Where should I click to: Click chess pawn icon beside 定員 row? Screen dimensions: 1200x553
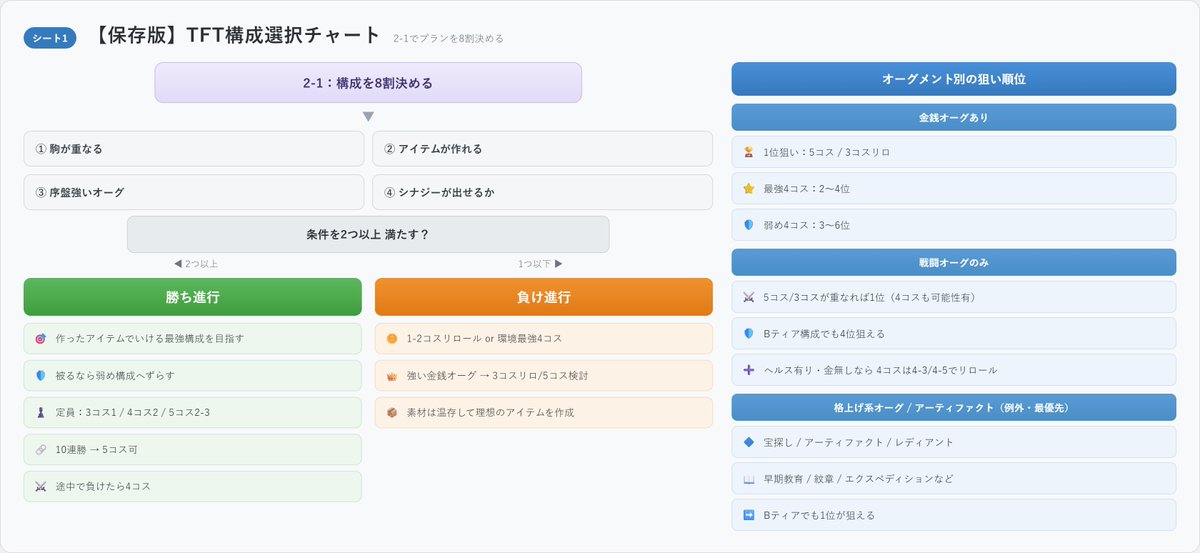pos(41,413)
